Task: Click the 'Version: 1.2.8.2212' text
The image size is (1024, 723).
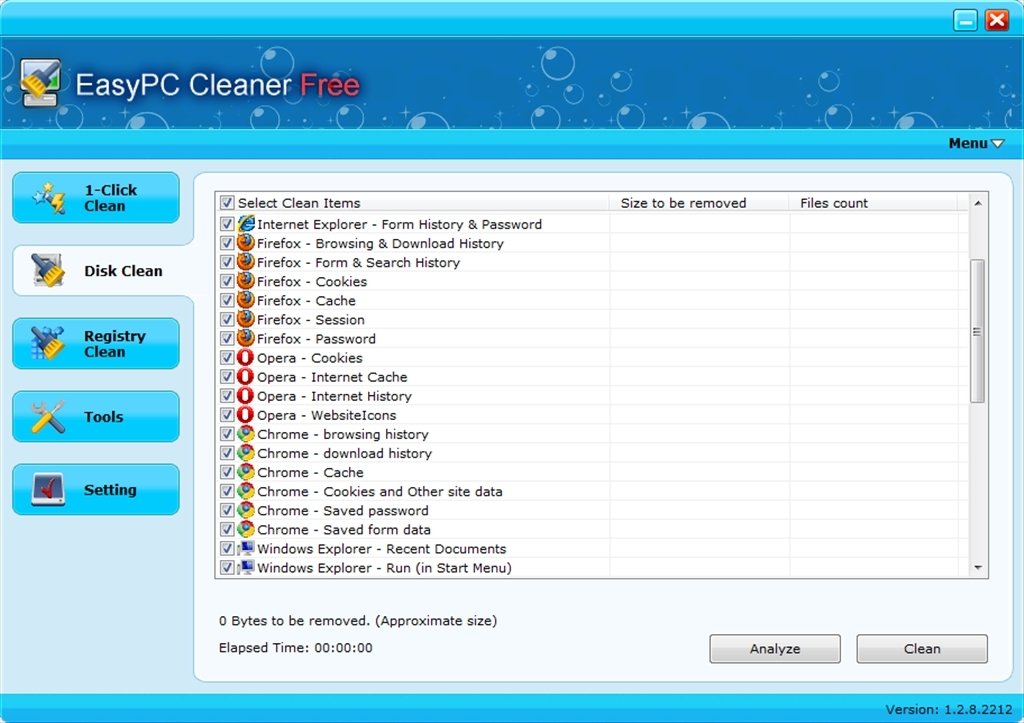Action: coord(949,709)
